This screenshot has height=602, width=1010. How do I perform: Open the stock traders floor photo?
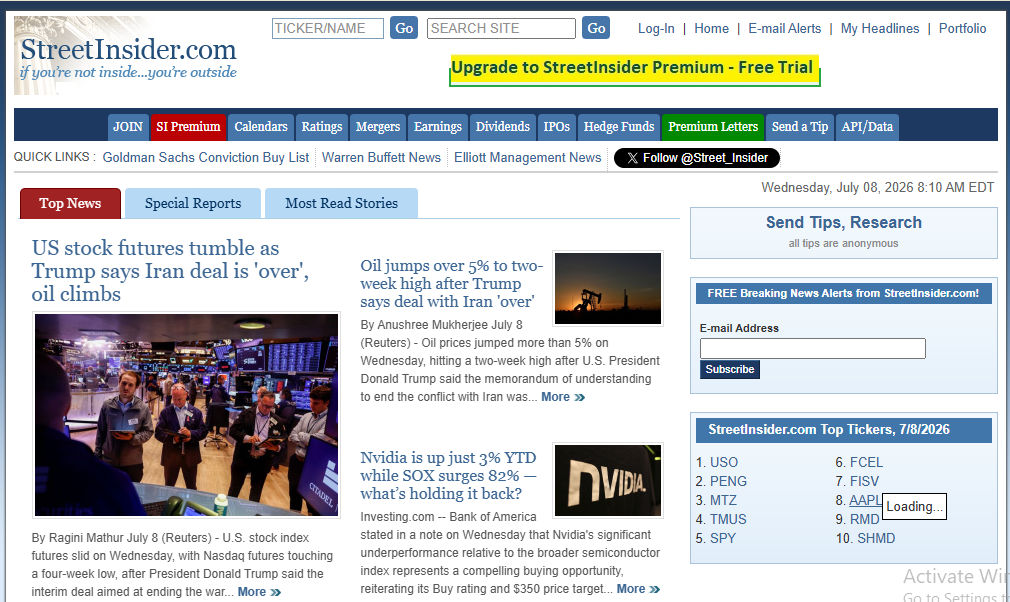tap(186, 415)
